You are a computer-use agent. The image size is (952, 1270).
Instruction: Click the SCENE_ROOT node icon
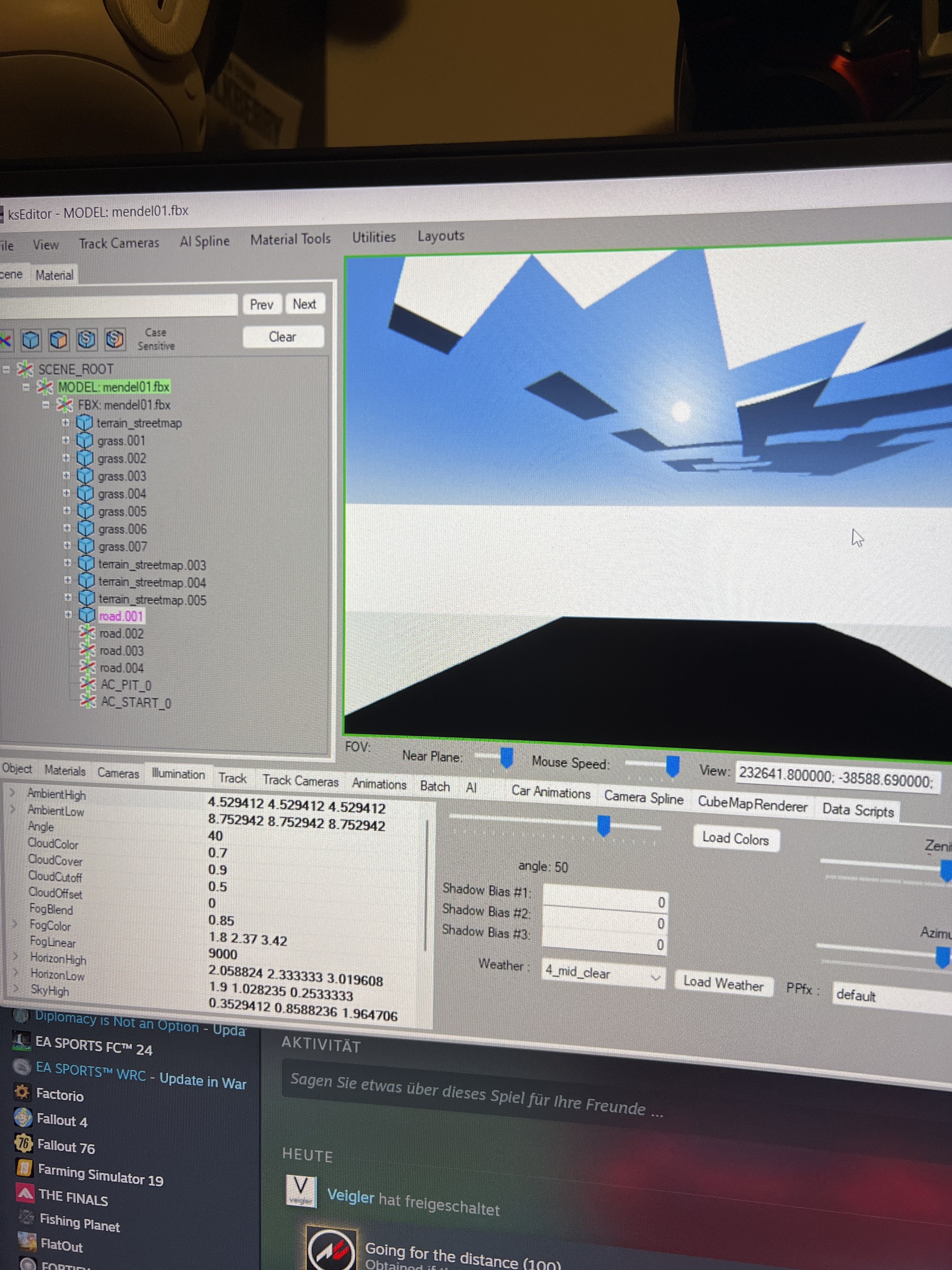coord(25,369)
